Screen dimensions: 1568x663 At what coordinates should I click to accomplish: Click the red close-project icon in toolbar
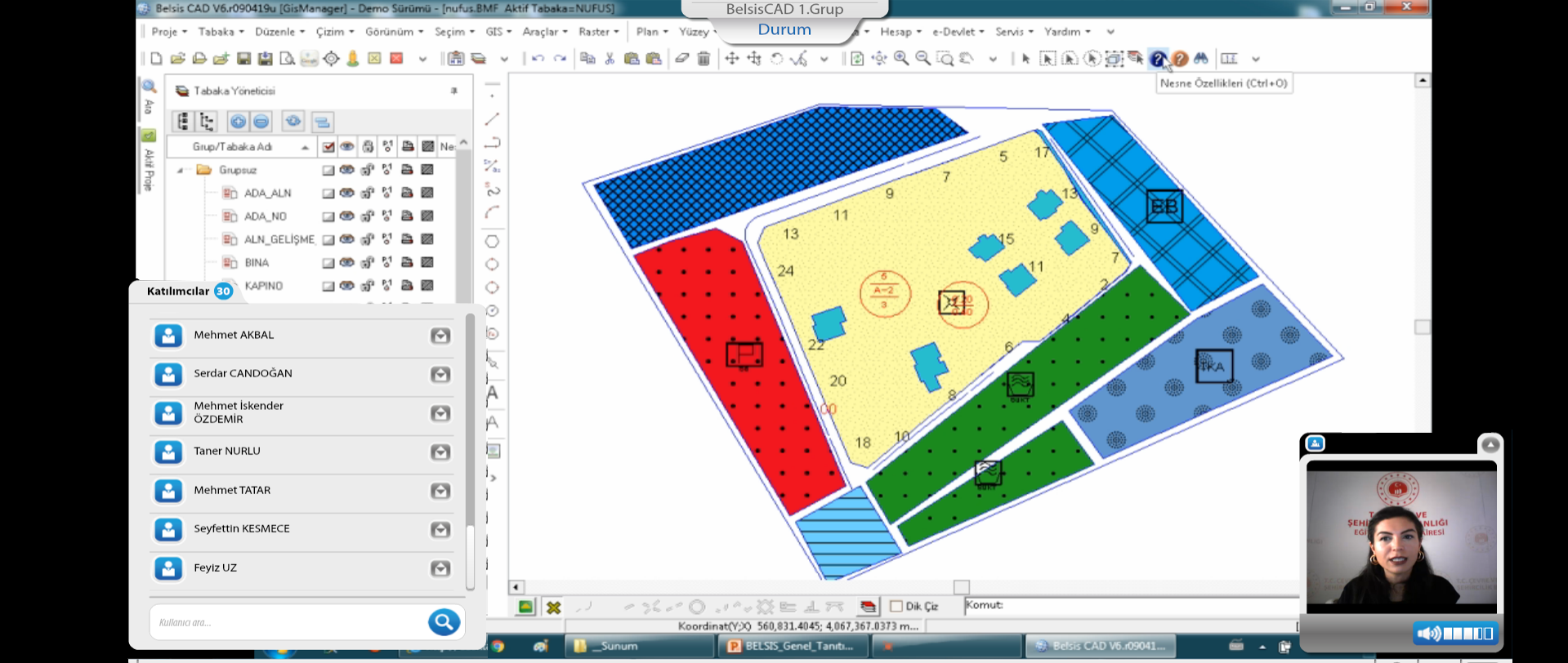click(x=396, y=59)
